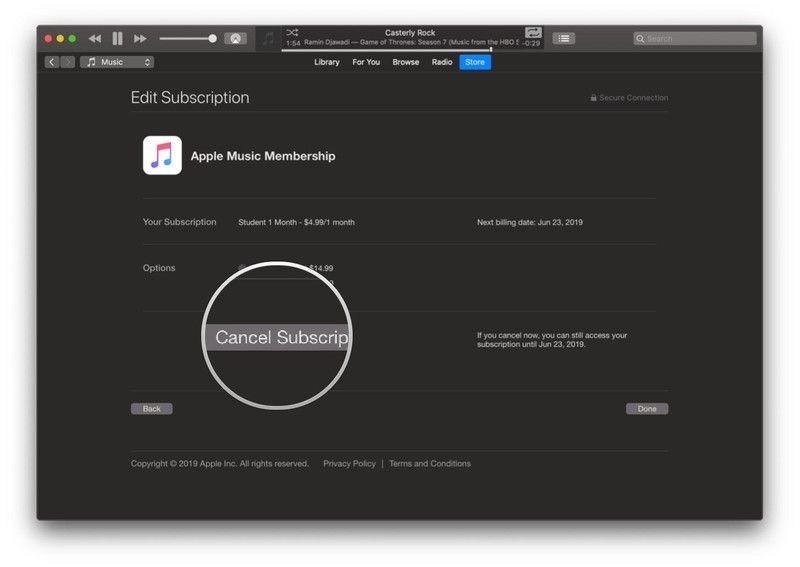
Task: Click the Search field
Action: 694,38
